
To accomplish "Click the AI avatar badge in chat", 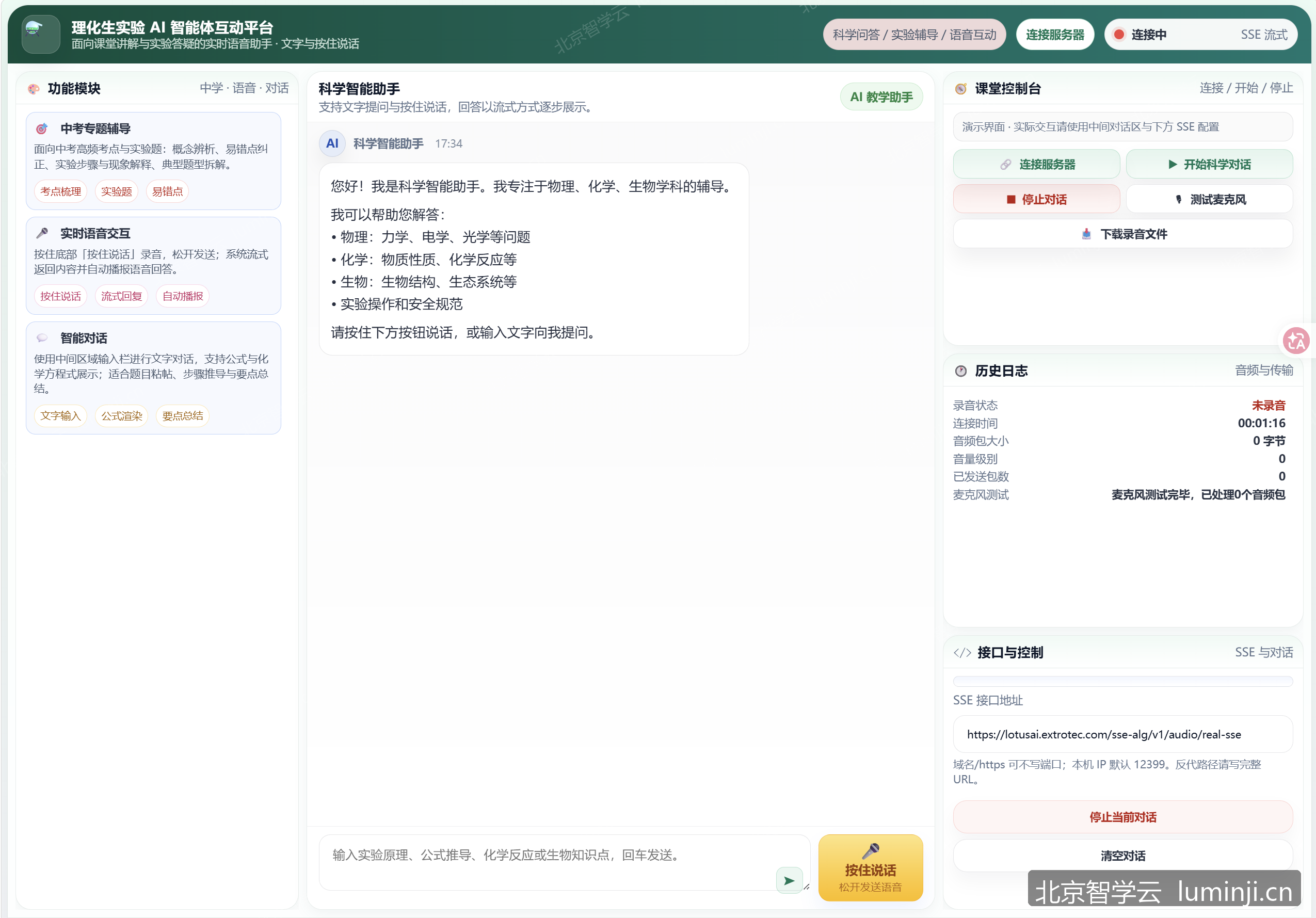I will click(x=332, y=143).
